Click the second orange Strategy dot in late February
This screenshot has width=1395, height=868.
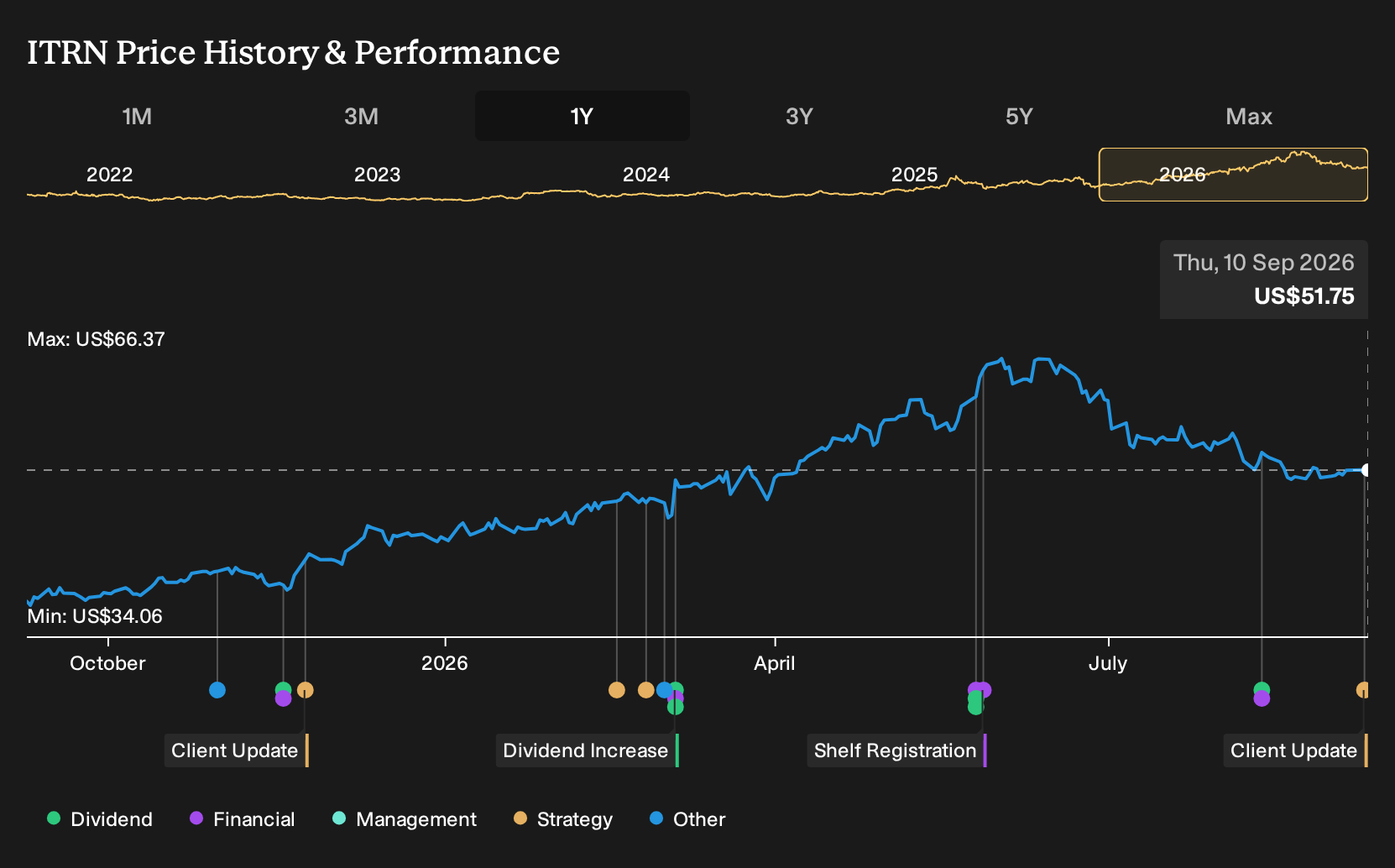pyautogui.click(x=645, y=690)
